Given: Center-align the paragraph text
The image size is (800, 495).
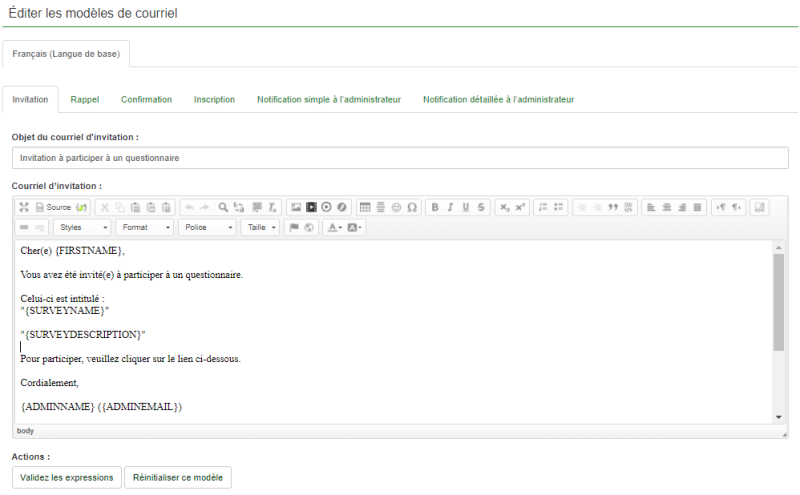Looking at the screenshot, I should (x=666, y=207).
